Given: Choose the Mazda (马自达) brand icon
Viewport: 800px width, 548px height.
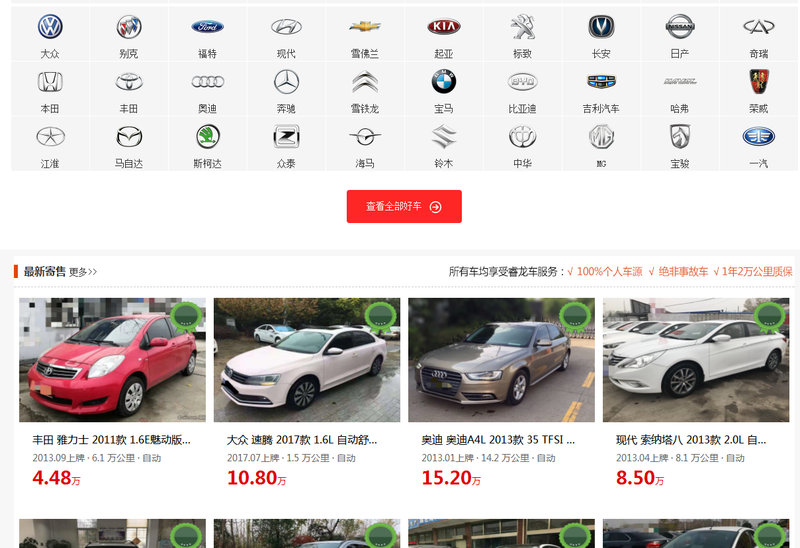Looking at the screenshot, I should pyautogui.click(x=129, y=137).
